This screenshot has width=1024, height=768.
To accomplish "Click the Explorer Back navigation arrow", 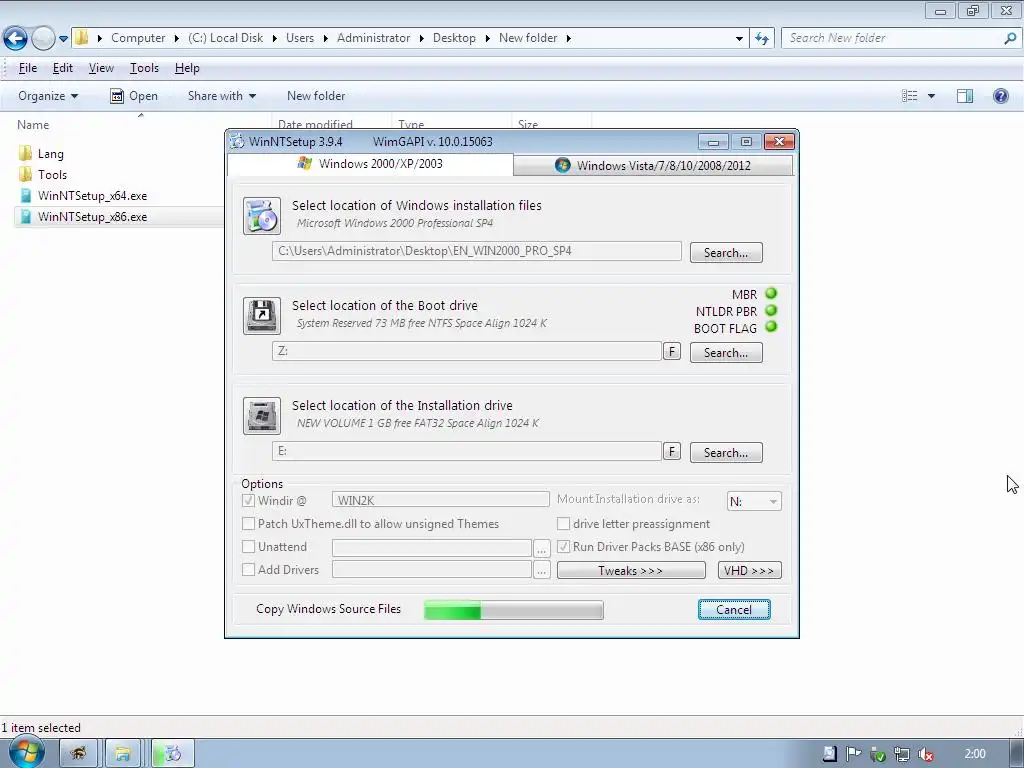I will click(15, 38).
